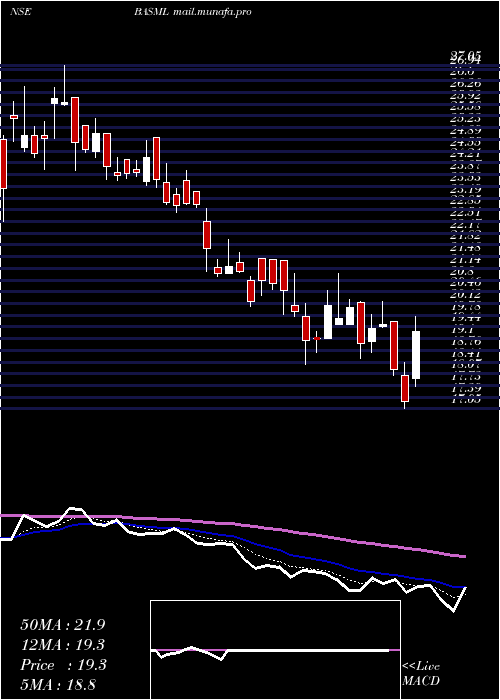Click the 23.19 price axis label

coord(466,189)
